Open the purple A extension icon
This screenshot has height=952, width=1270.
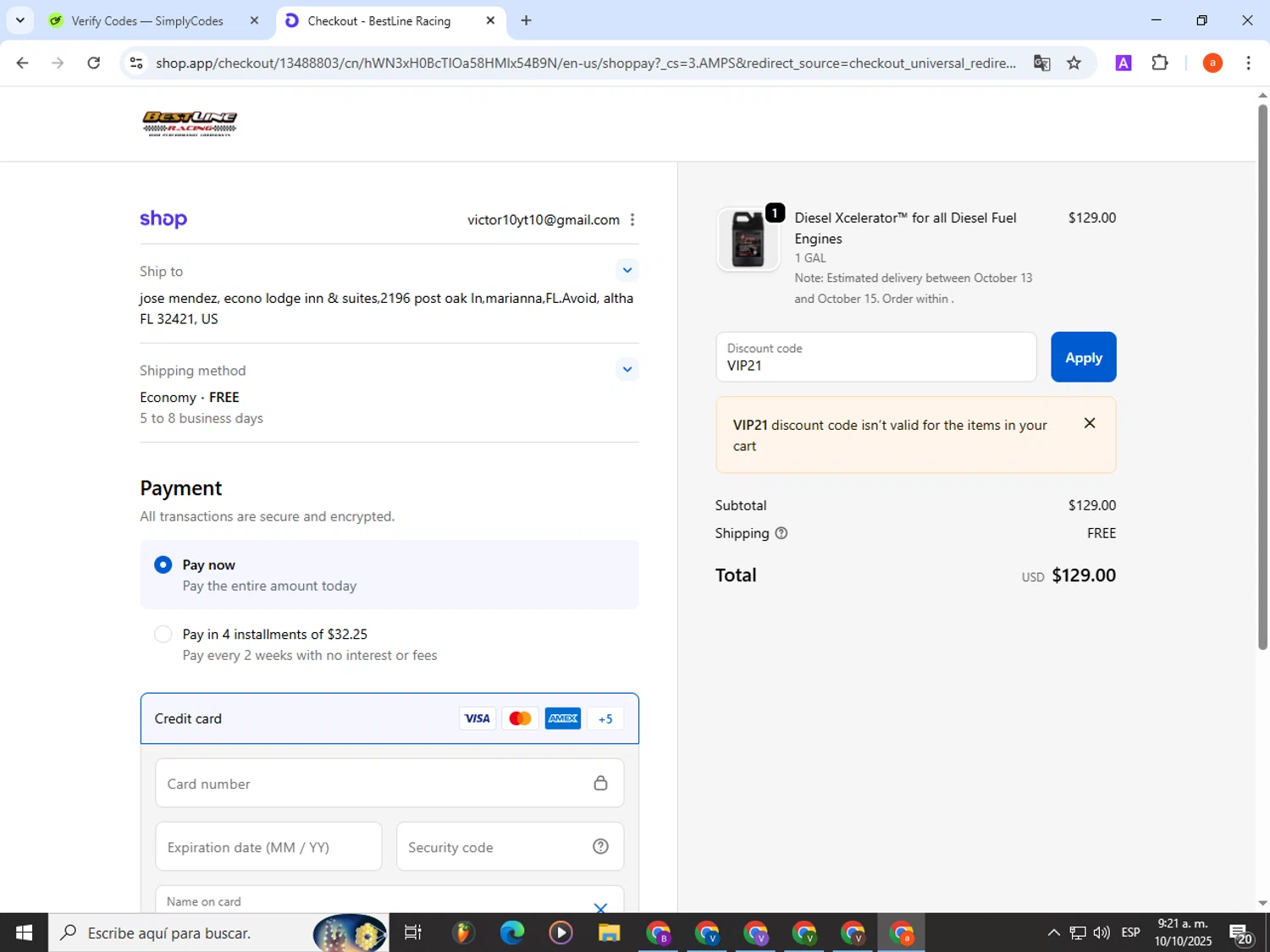[x=1124, y=63]
